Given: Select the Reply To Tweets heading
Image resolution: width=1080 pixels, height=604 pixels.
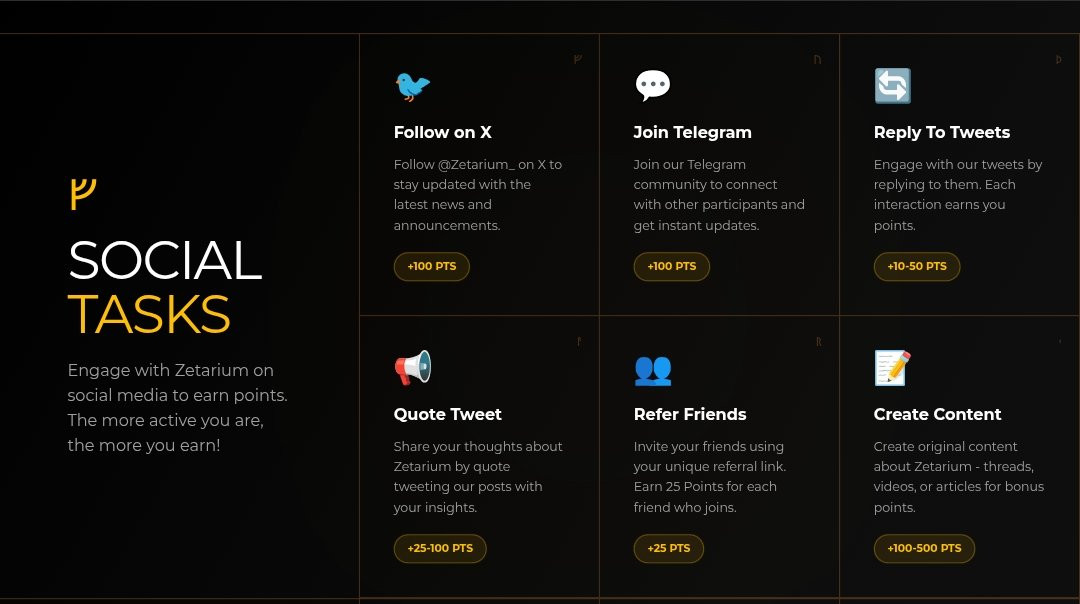Looking at the screenshot, I should (941, 132).
